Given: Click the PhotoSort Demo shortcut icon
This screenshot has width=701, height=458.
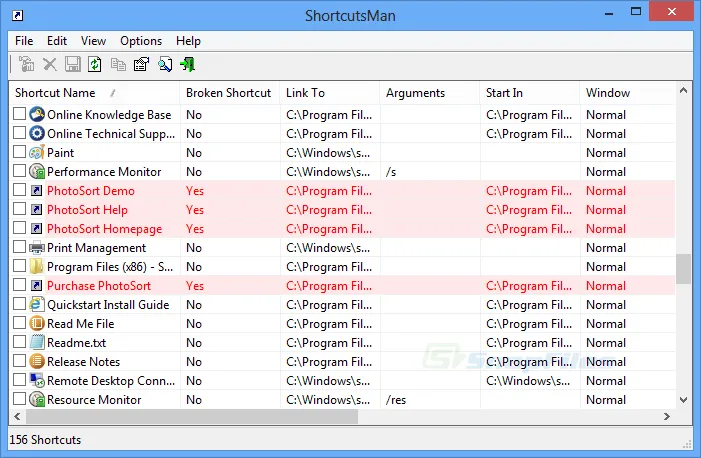Looking at the screenshot, I should click(x=36, y=191).
